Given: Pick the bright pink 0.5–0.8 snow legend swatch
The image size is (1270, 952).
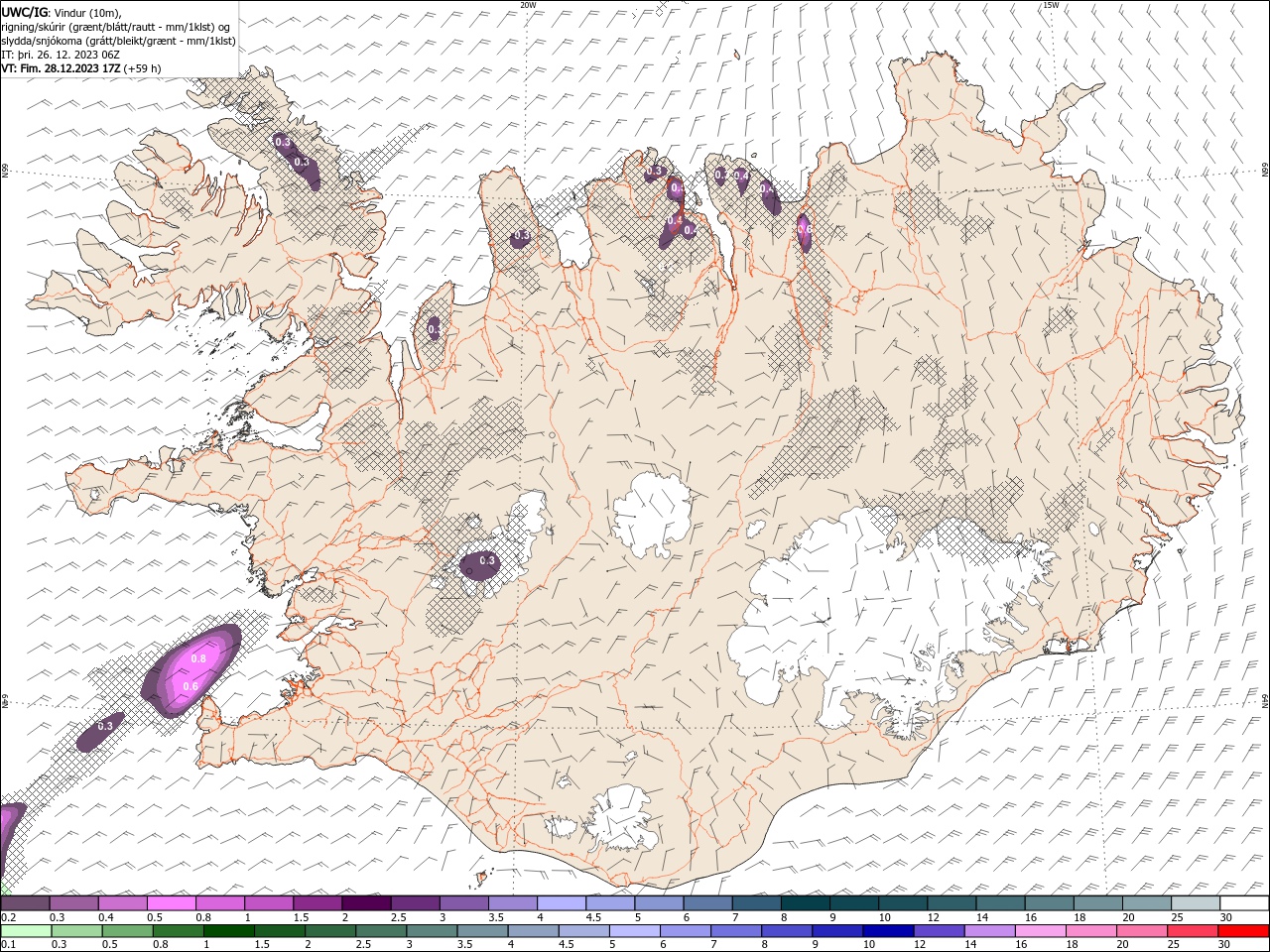Looking at the screenshot, I should pyautogui.click(x=171, y=903).
